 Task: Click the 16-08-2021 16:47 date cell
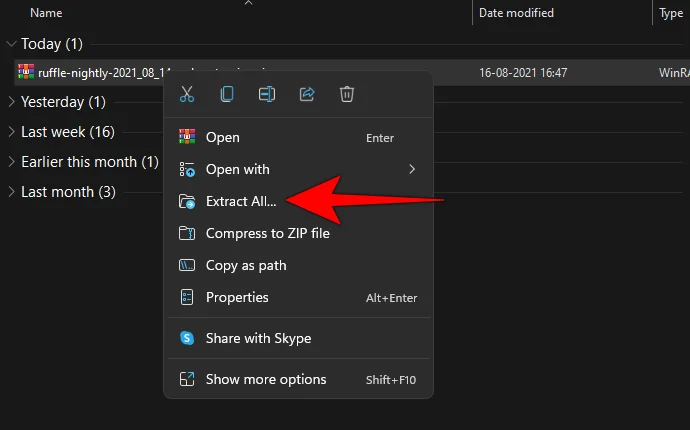[x=523, y=73]
